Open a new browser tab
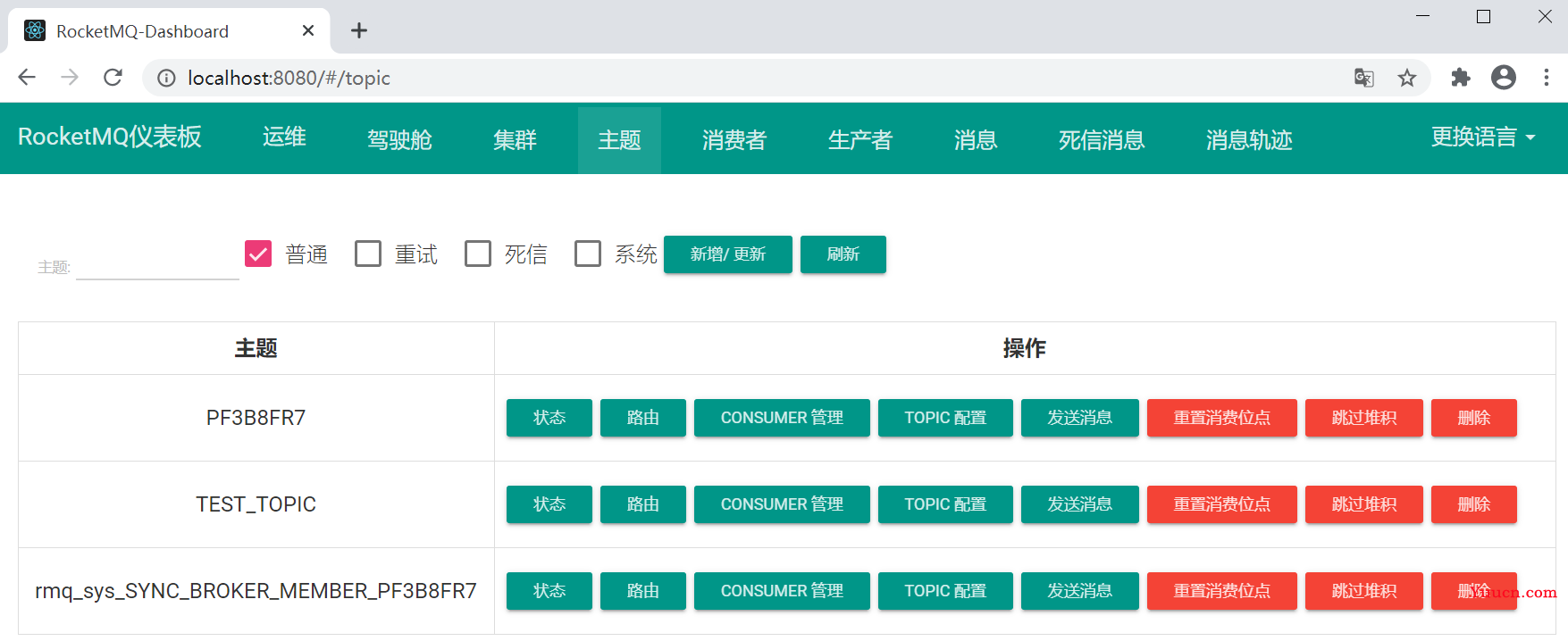The width and height of the screenshot is (1568, 641). coord(359,30)
